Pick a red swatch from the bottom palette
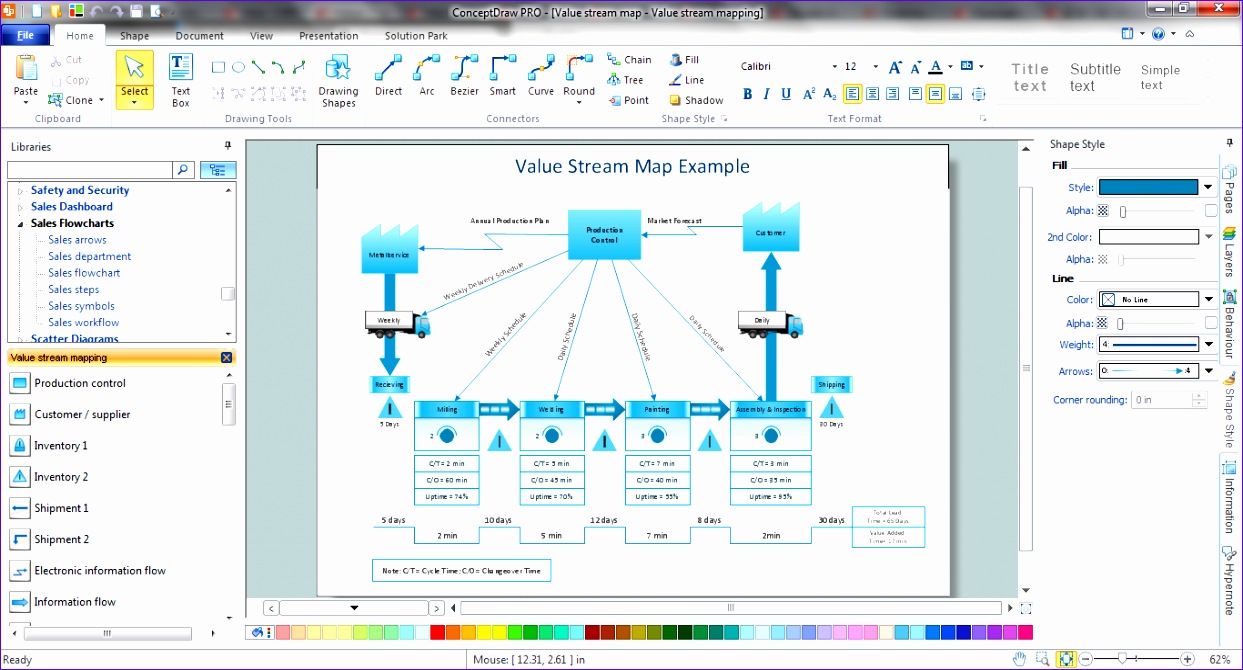1243x670 pixels. pos(437,632)
